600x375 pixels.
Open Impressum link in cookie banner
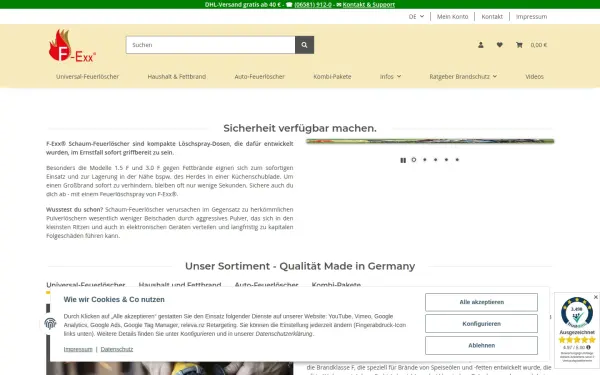[78, 349]
